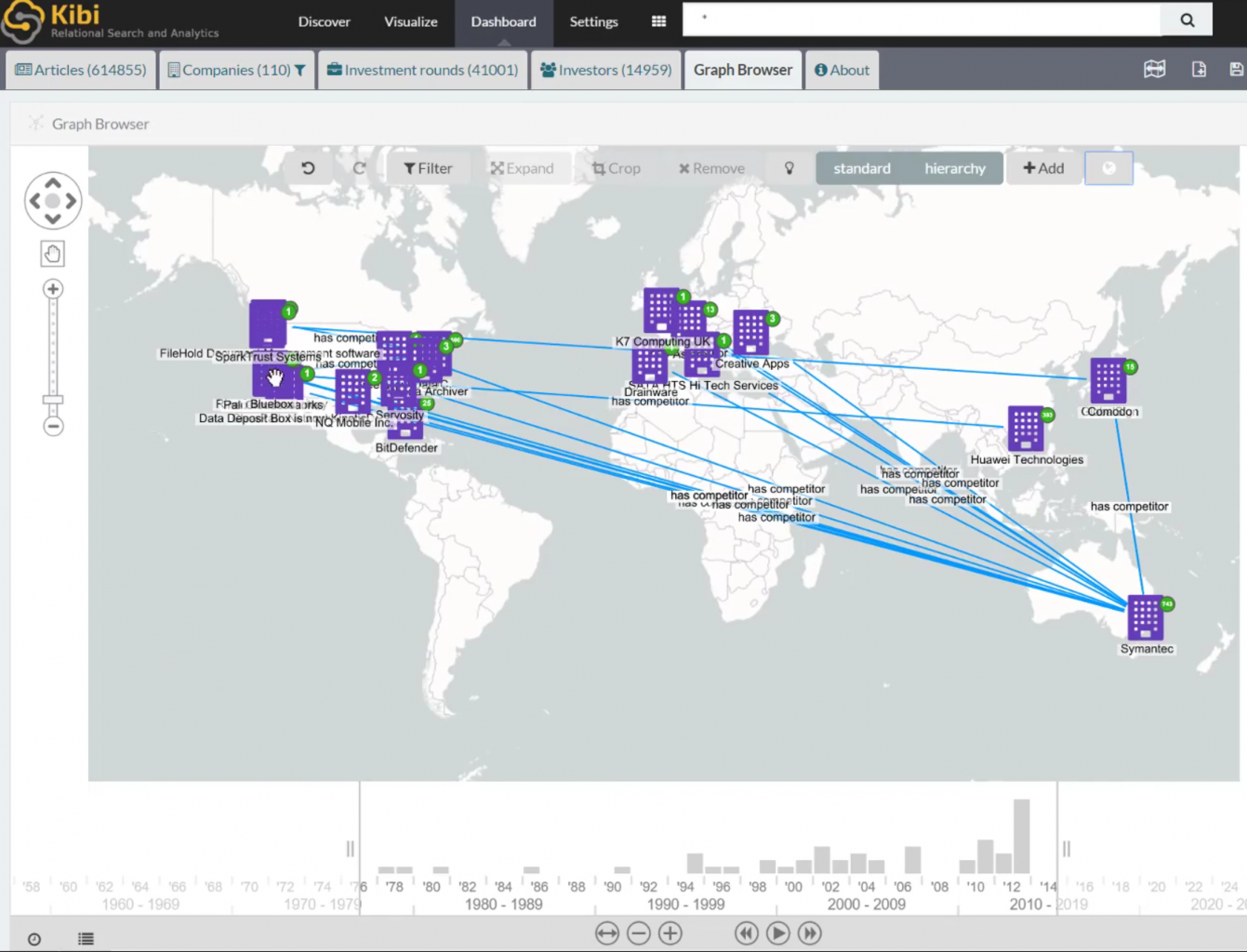This screenshot has height=952, width=1247.
Task: Click the 2000 - 2009 decade label
Action: (866, 904)
